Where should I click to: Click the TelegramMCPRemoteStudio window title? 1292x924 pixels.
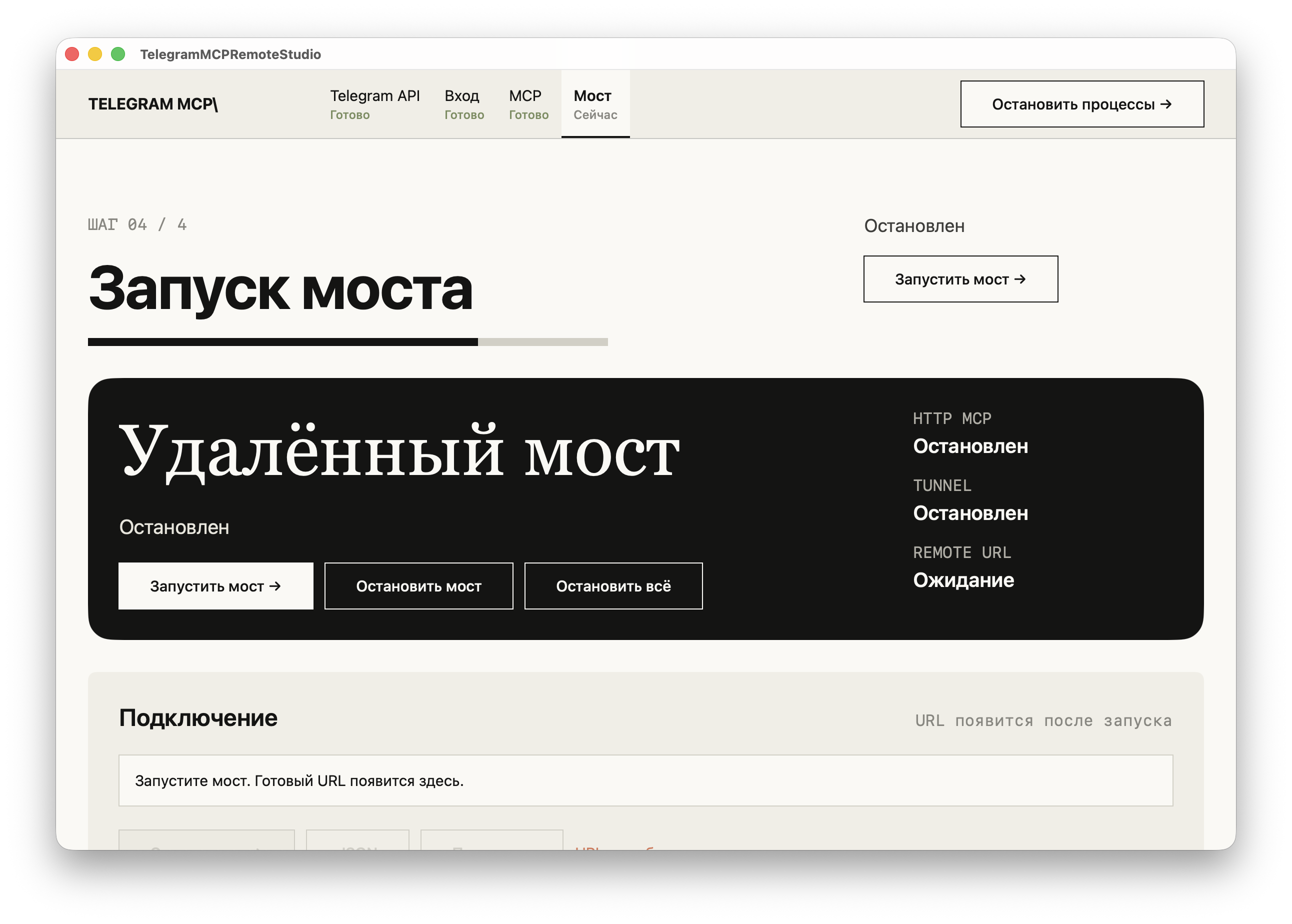click(230, 54)
